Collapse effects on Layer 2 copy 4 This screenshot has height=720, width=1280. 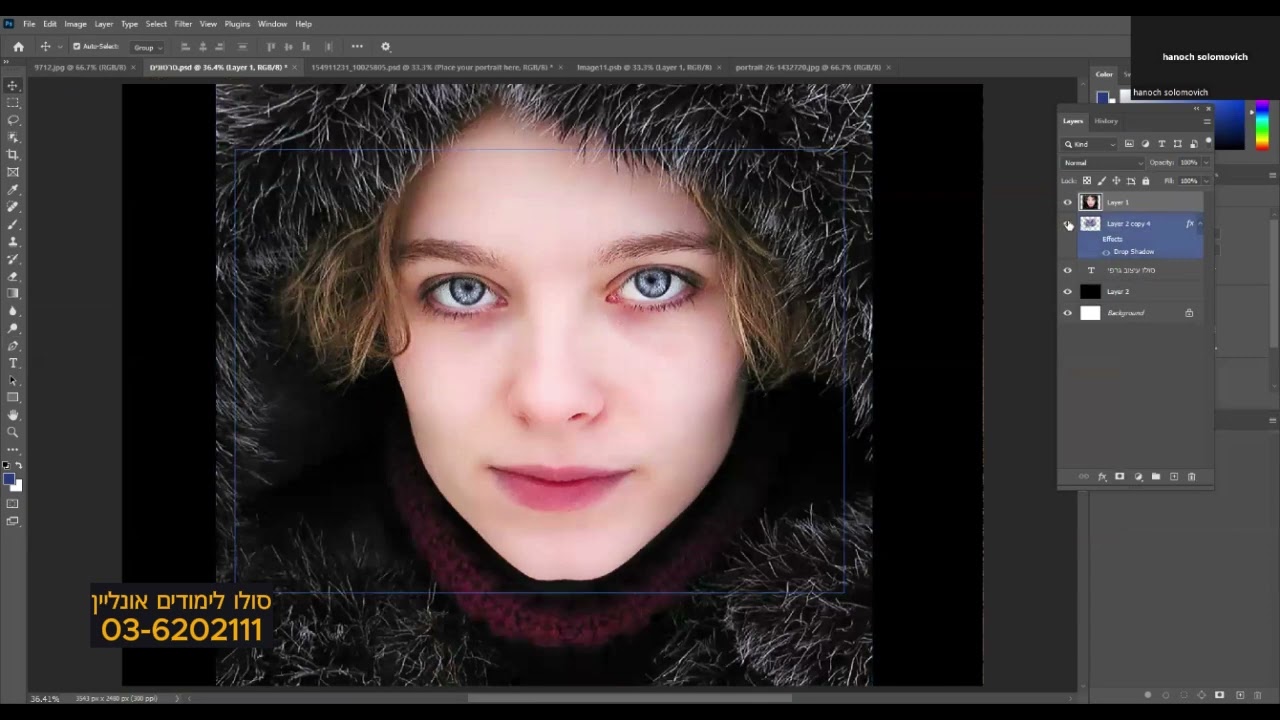pos(1200,224)
